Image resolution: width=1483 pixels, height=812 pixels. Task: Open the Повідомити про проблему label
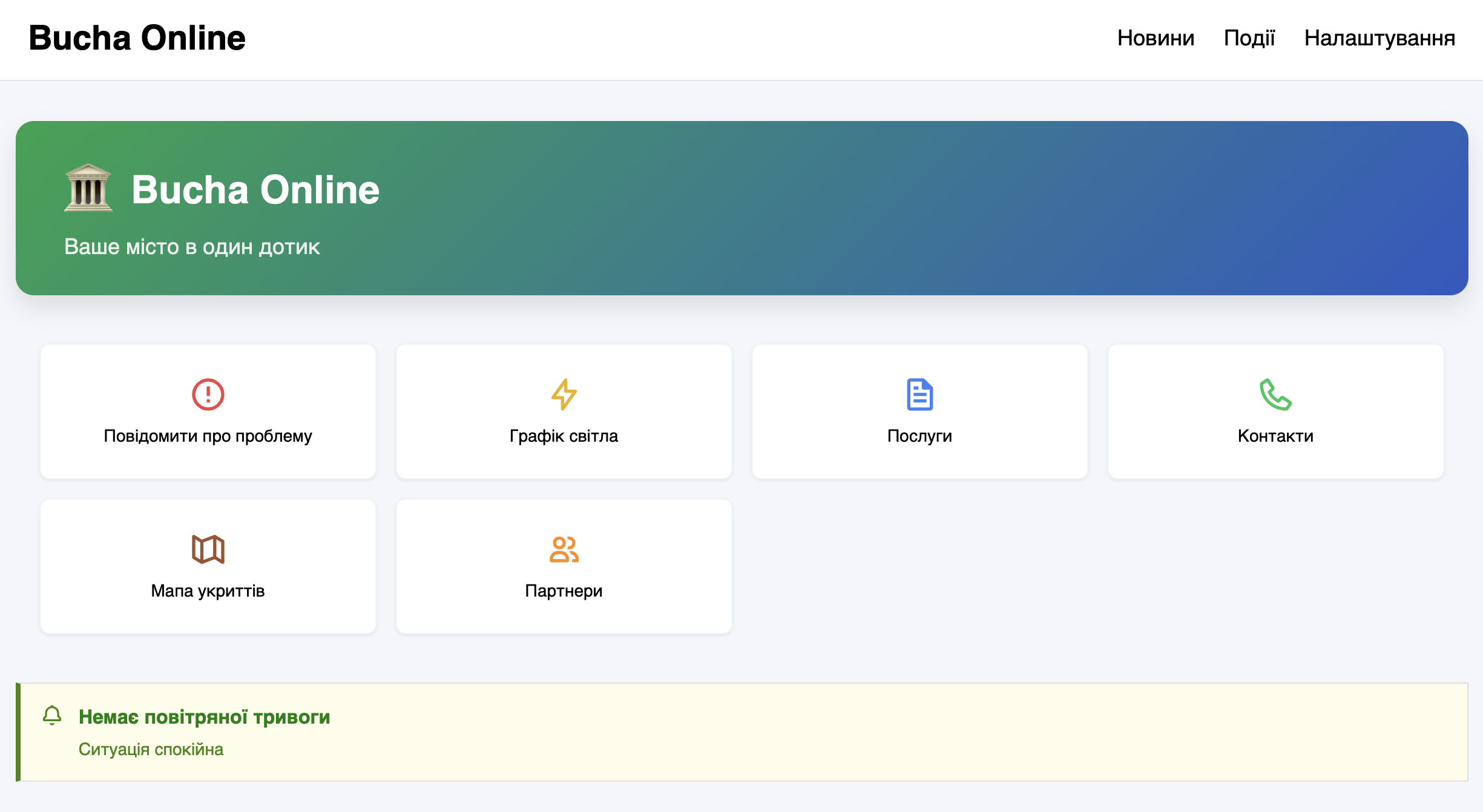[x=208, y=436]
